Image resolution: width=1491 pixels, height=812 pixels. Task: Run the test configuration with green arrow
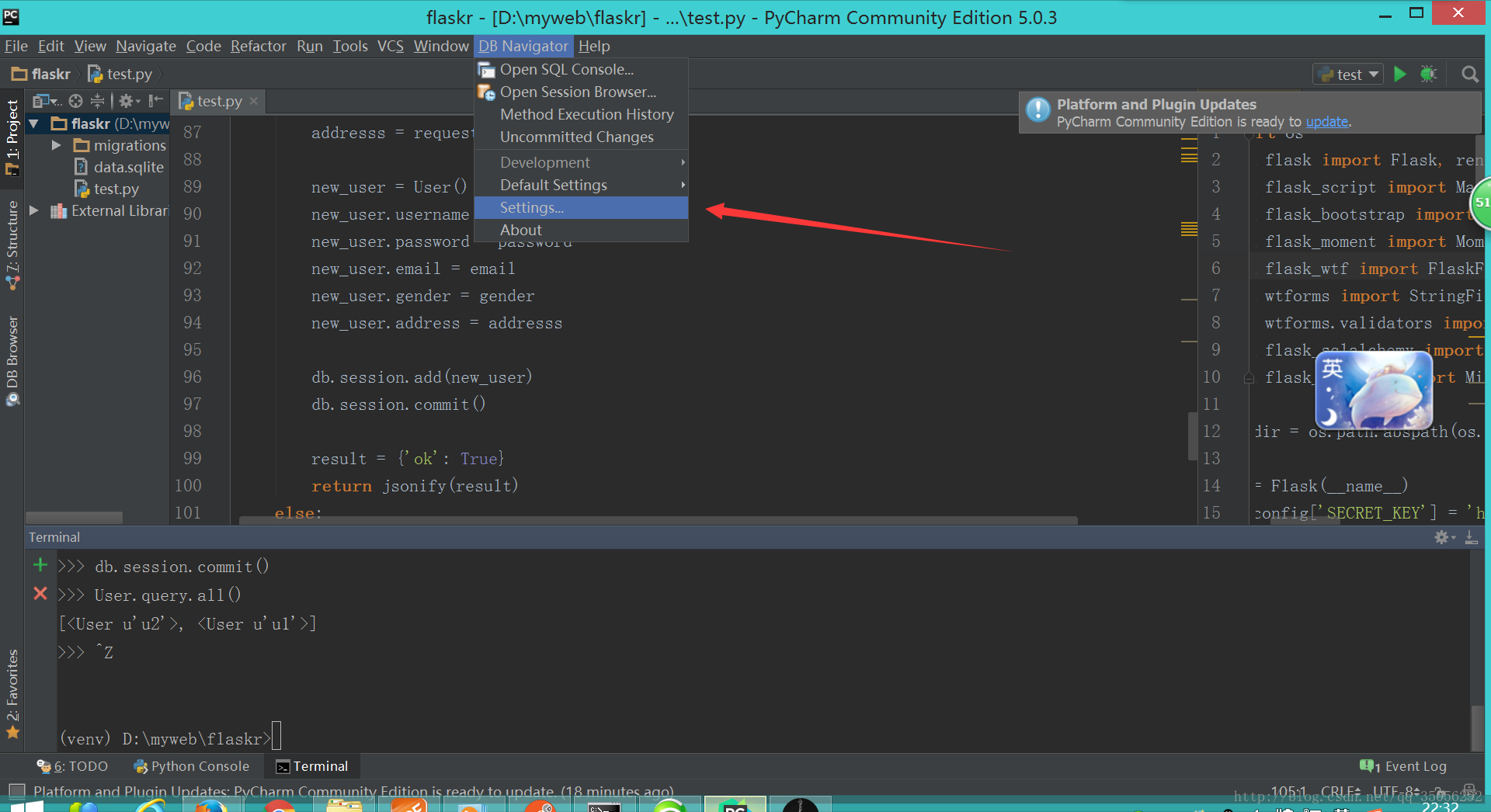[1400, 74]
